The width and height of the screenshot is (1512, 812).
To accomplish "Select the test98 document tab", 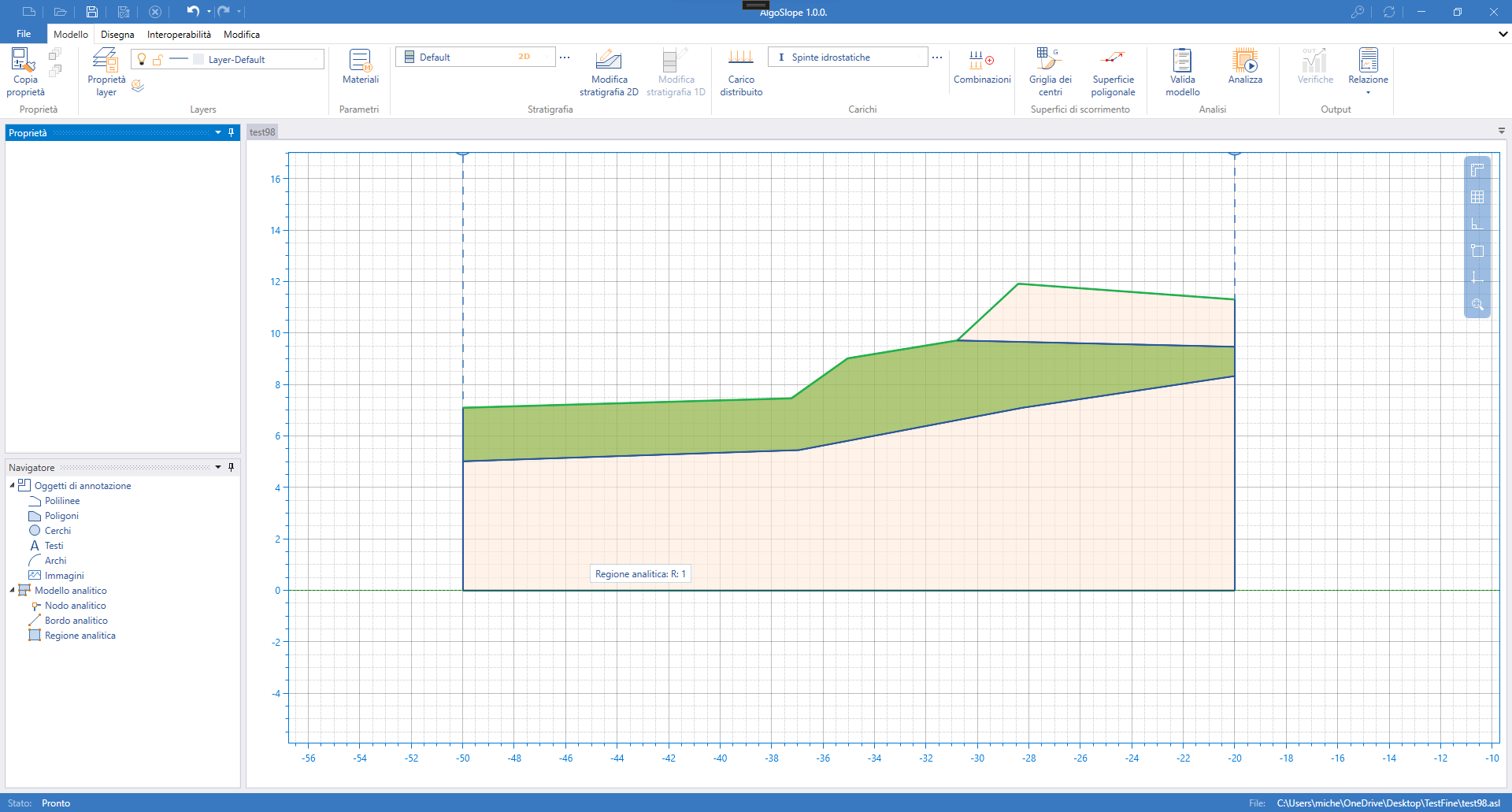I will coord(262,132).
